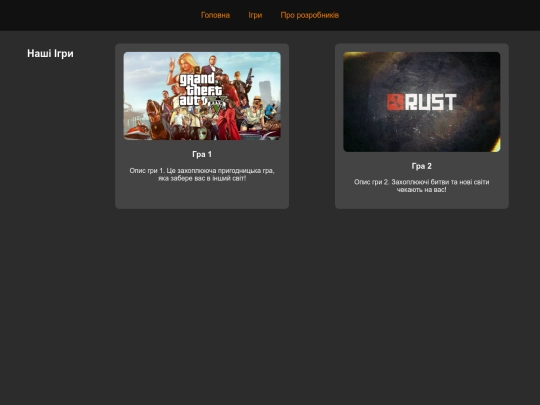Click the Наші Ігри heading

pos(50,53)
